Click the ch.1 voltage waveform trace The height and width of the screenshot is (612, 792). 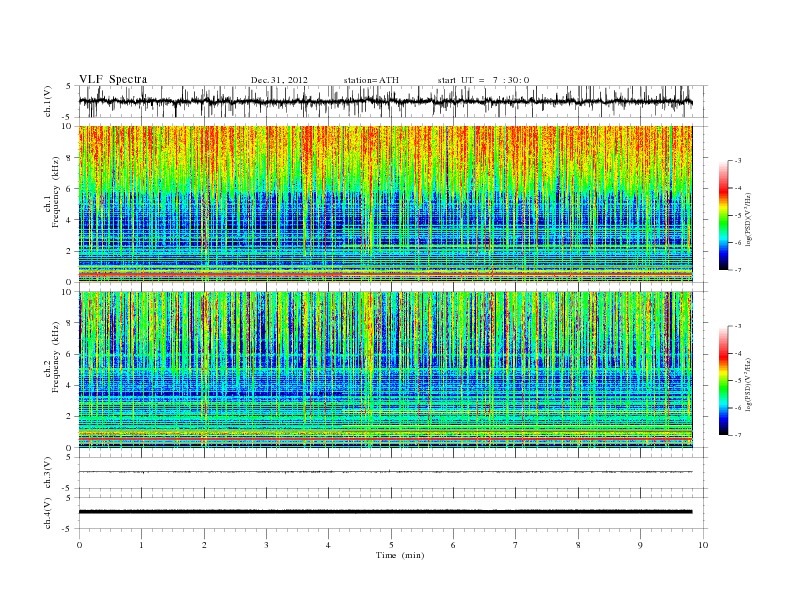pyautogui.click(x=385, y=102)
